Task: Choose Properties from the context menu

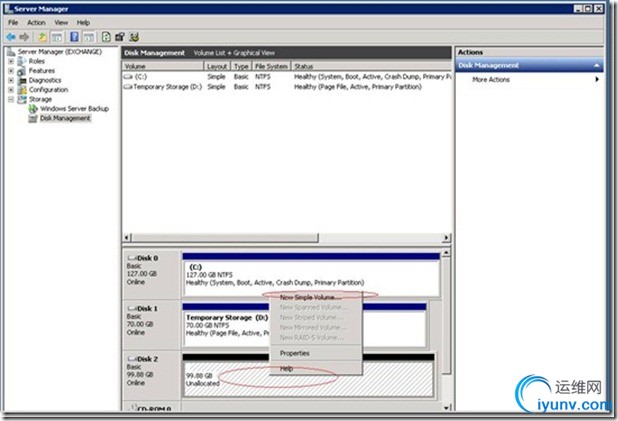Action: click(316, 353)
